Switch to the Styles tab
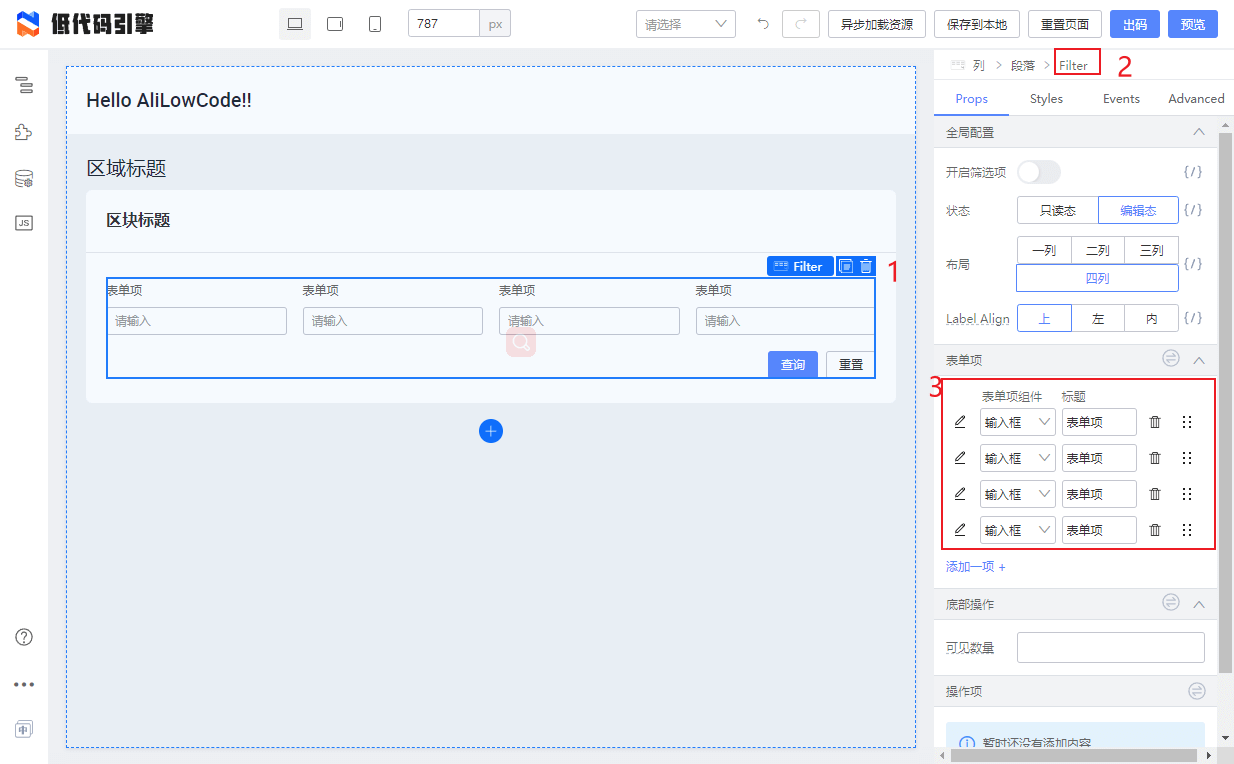The width and height of the screenshot is (1234, 764). [1045, 99]
